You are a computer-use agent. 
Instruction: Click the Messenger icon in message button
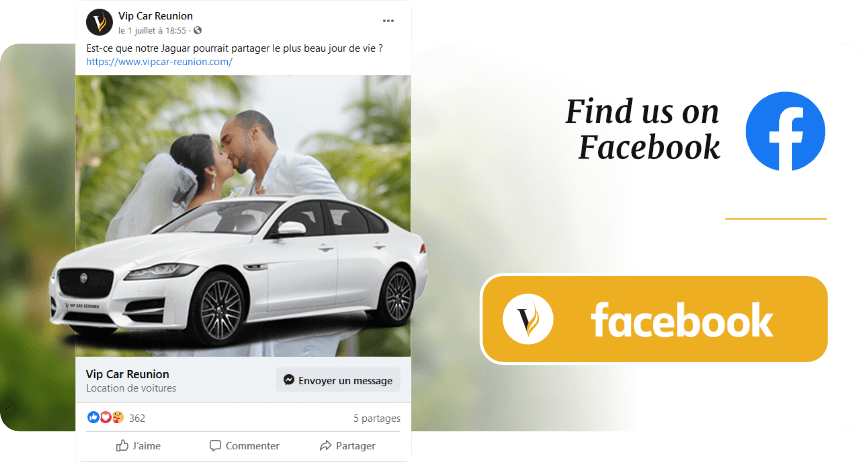click(x=288, y=380)
